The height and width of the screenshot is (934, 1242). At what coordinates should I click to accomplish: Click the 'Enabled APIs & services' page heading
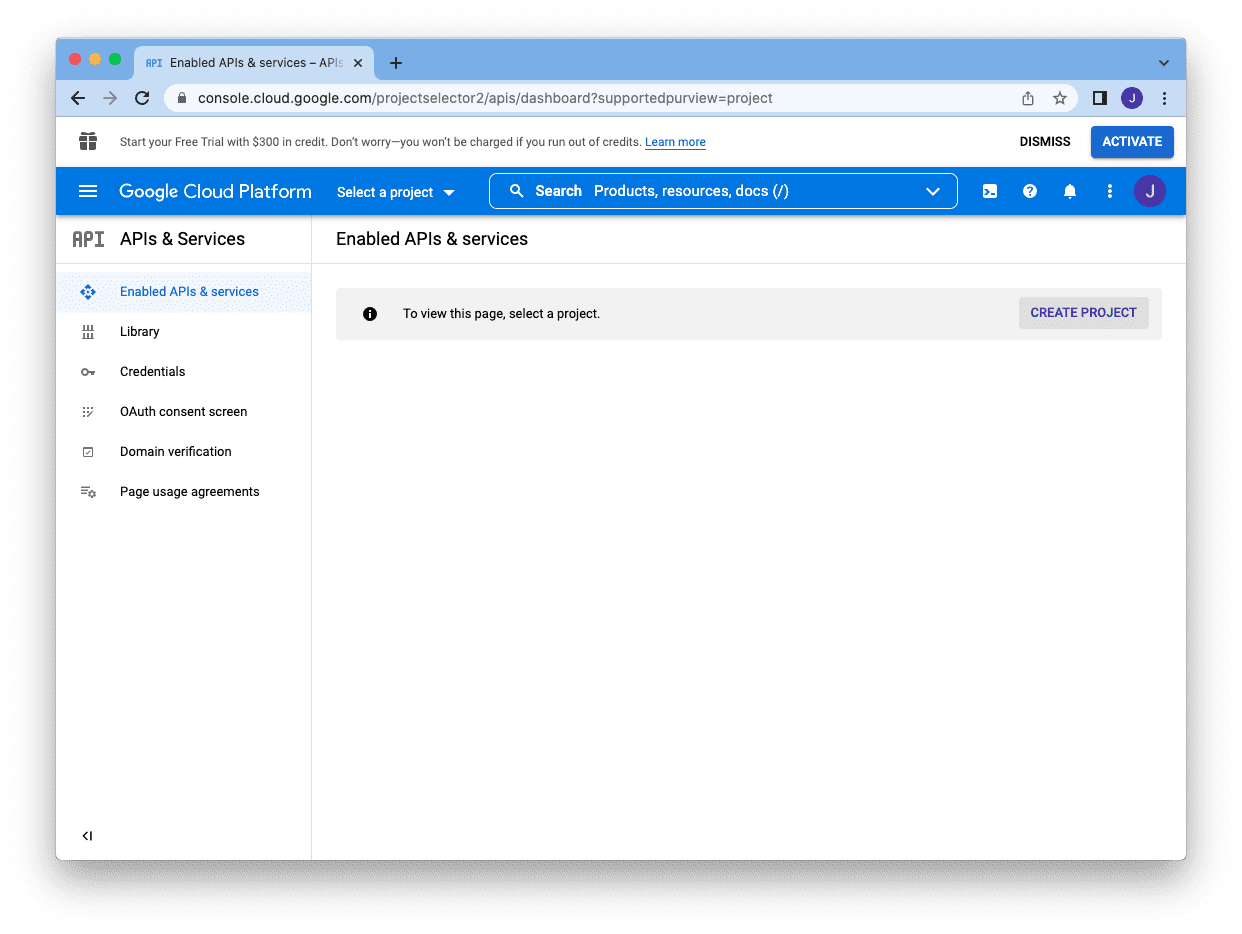point(432,239)
